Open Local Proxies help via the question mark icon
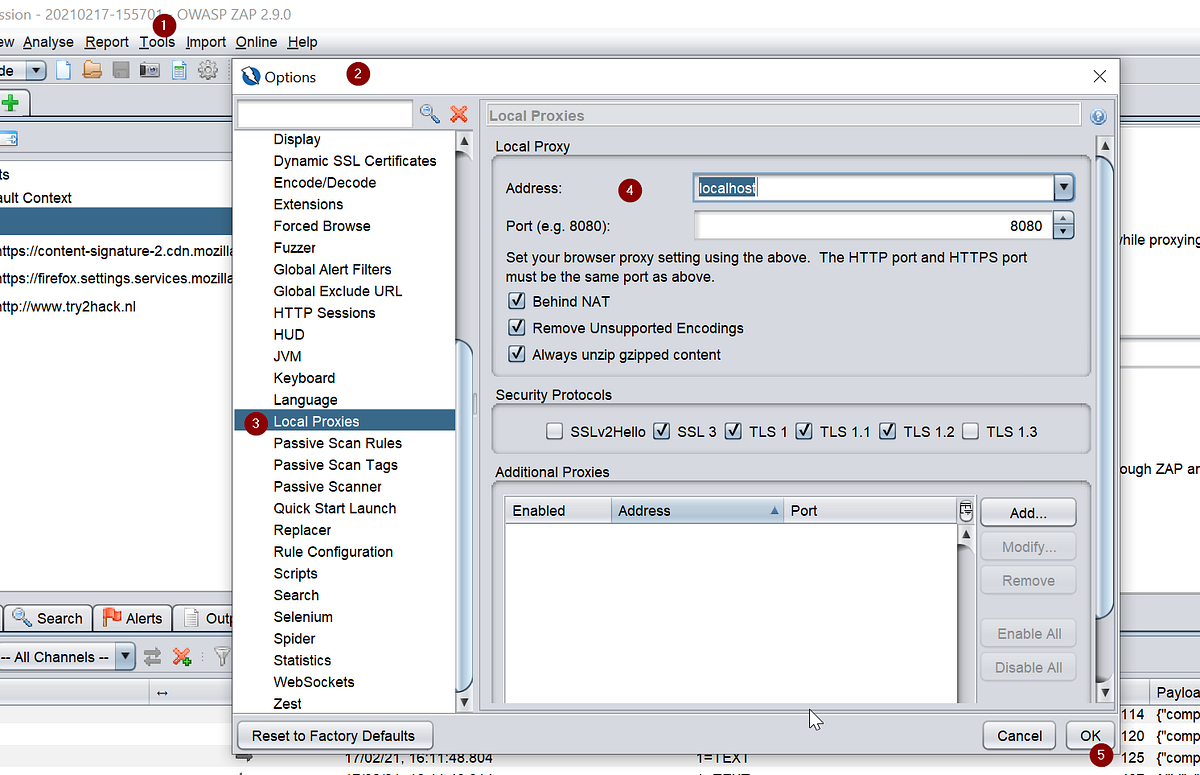This screenshot has height=775, width=1200. coord(1098,116)
